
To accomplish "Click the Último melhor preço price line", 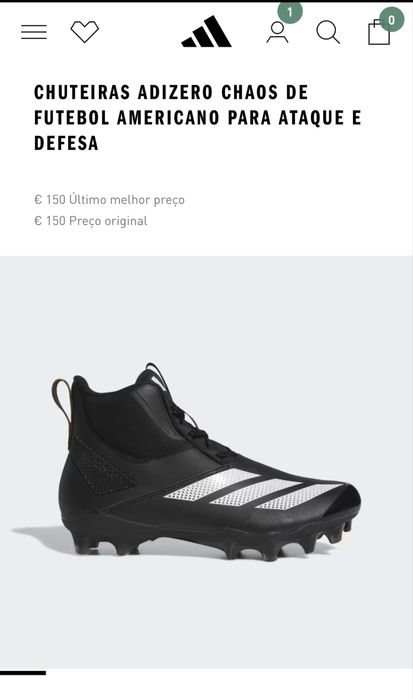I will (x=109, y=200).
